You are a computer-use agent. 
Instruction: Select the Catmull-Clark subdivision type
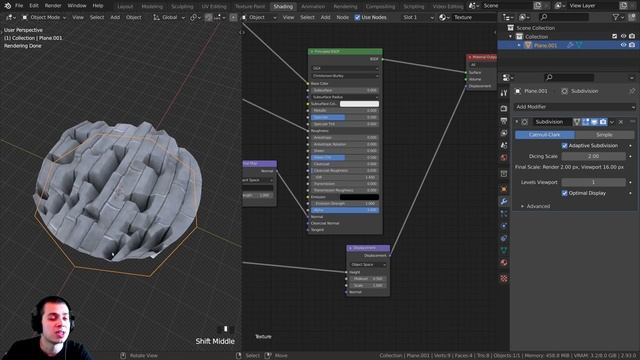point(545,135)
